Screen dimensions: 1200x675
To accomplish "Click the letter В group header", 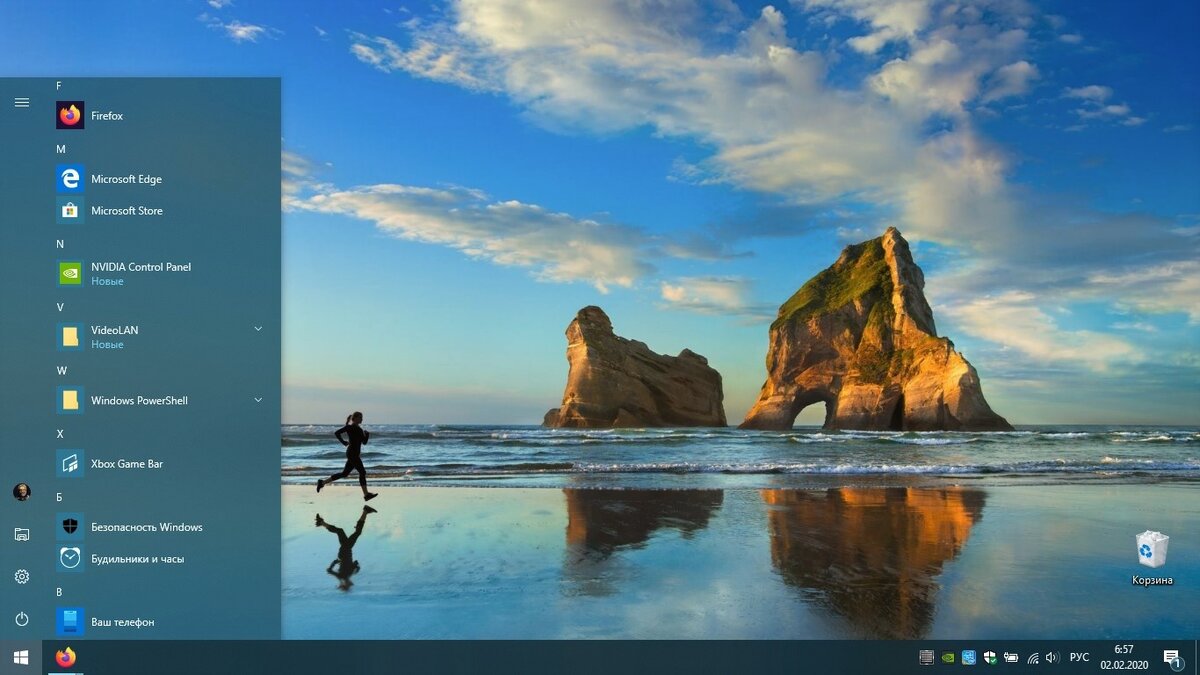I will point(60,592).
